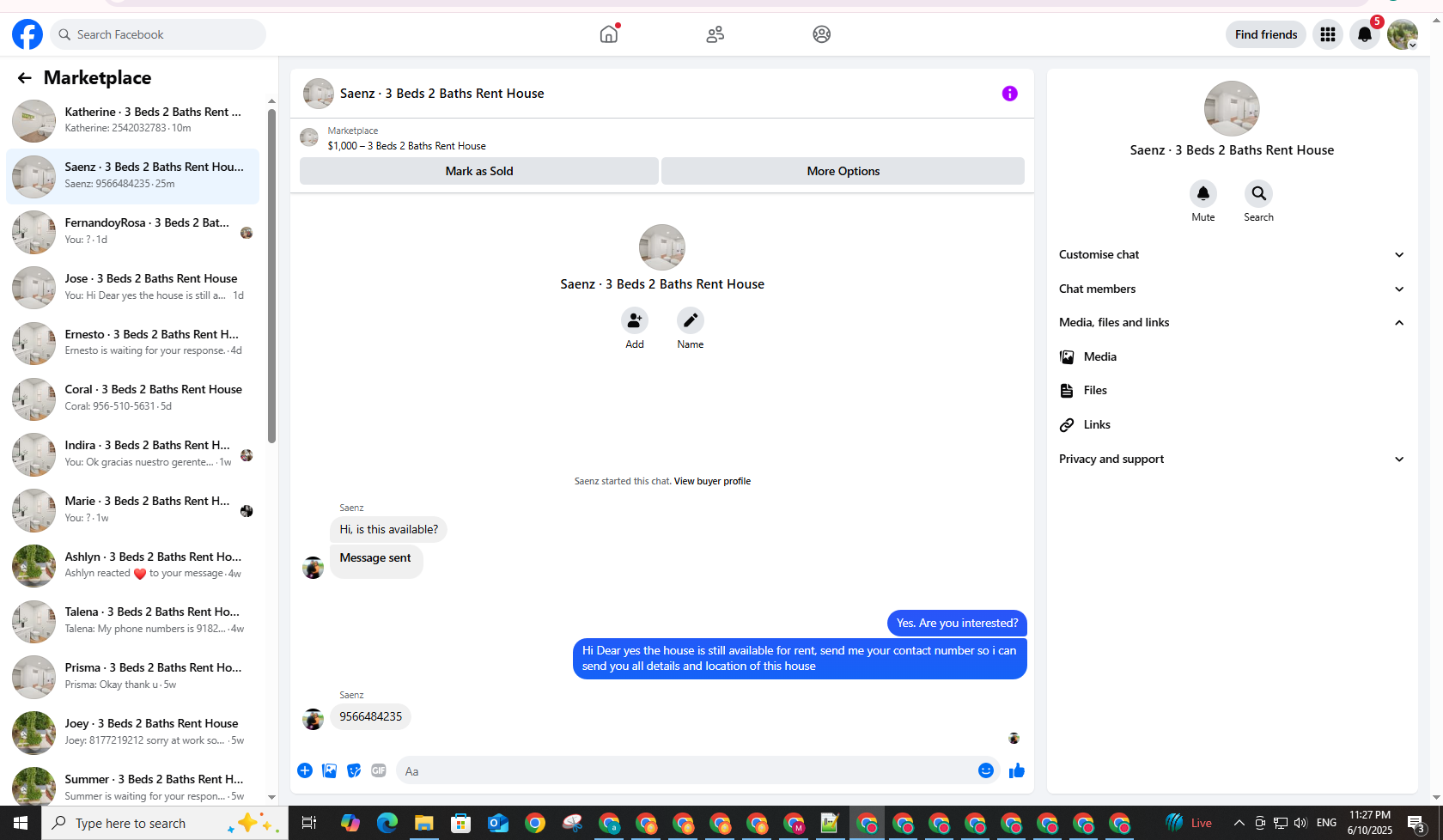Open Summer conversation in list
Screen dimensions: 1443x840
point(133,787)
